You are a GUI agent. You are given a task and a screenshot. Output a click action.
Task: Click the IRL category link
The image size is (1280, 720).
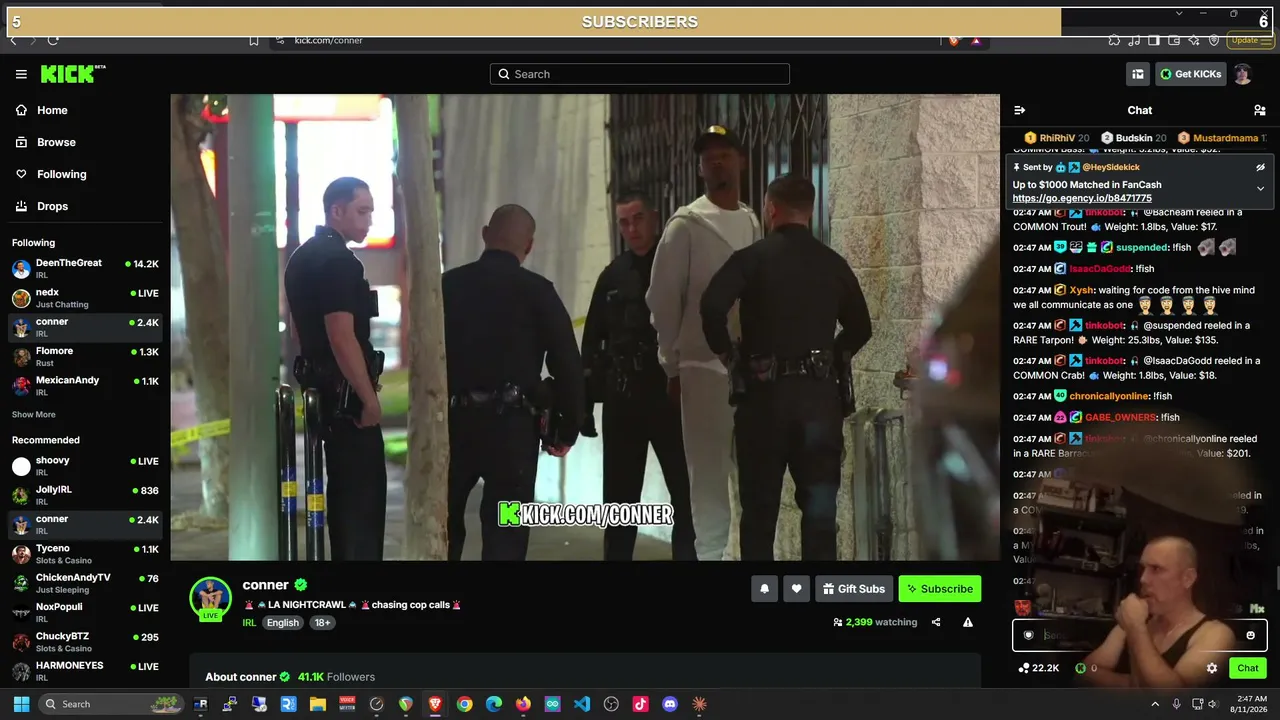249,623
